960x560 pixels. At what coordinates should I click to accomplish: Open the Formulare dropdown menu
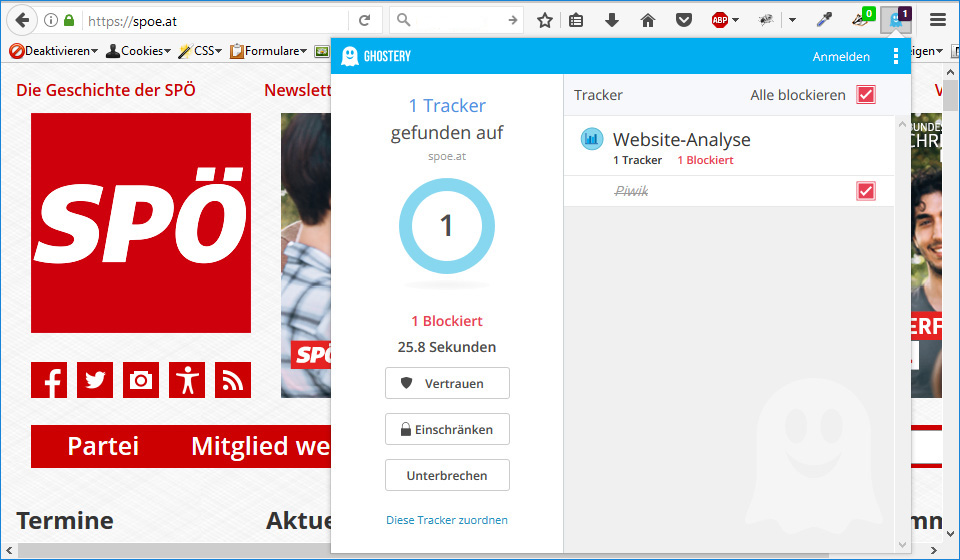(268, 51)
